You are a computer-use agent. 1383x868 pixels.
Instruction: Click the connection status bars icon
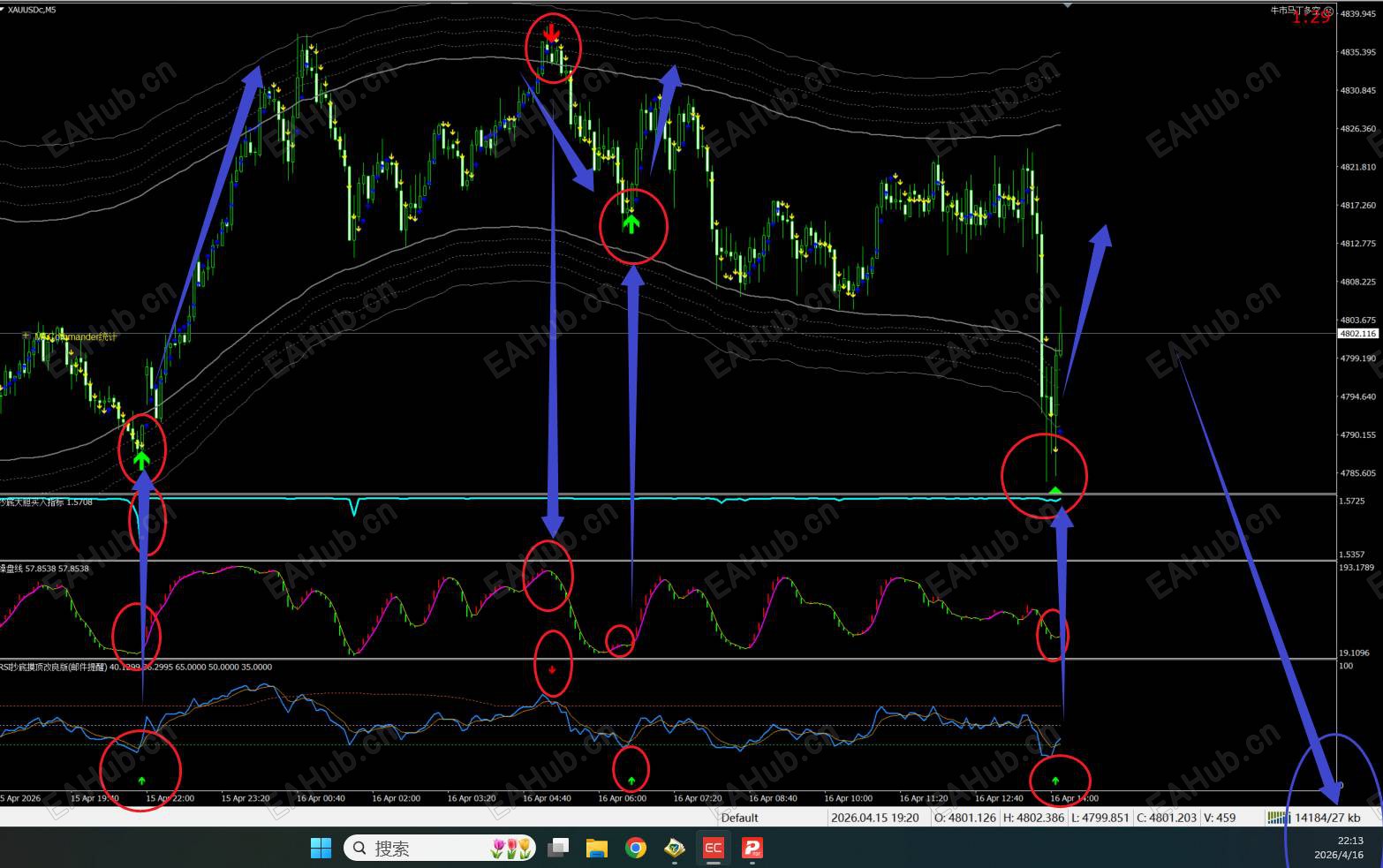pos(1278,818)
